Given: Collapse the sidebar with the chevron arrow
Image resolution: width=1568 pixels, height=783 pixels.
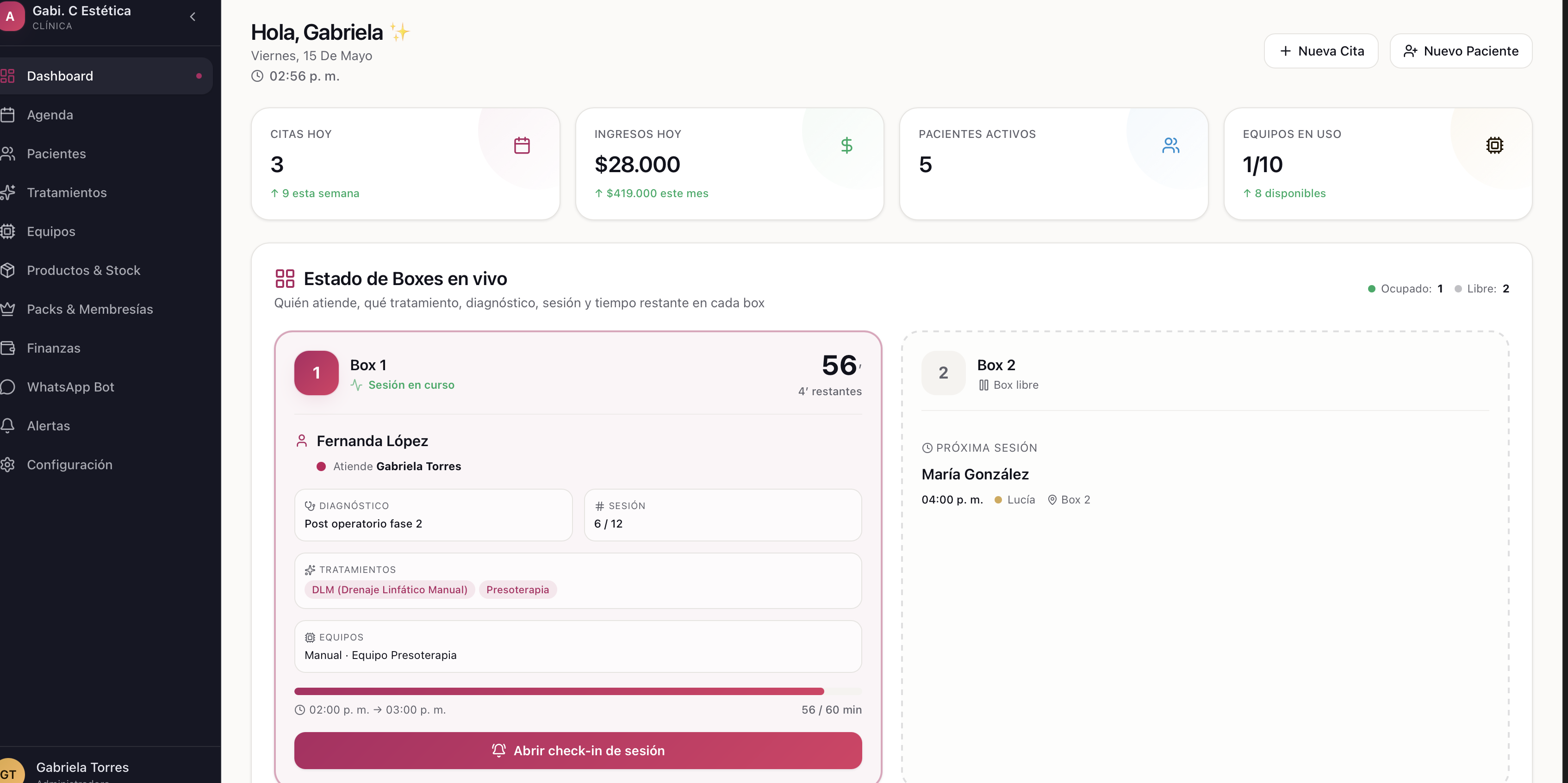Looking at the screenshot, I should click(193, 17).
